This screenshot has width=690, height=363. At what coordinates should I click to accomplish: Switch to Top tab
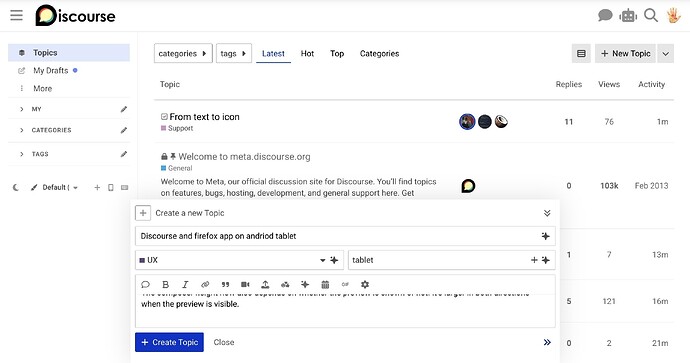[337, 54]
